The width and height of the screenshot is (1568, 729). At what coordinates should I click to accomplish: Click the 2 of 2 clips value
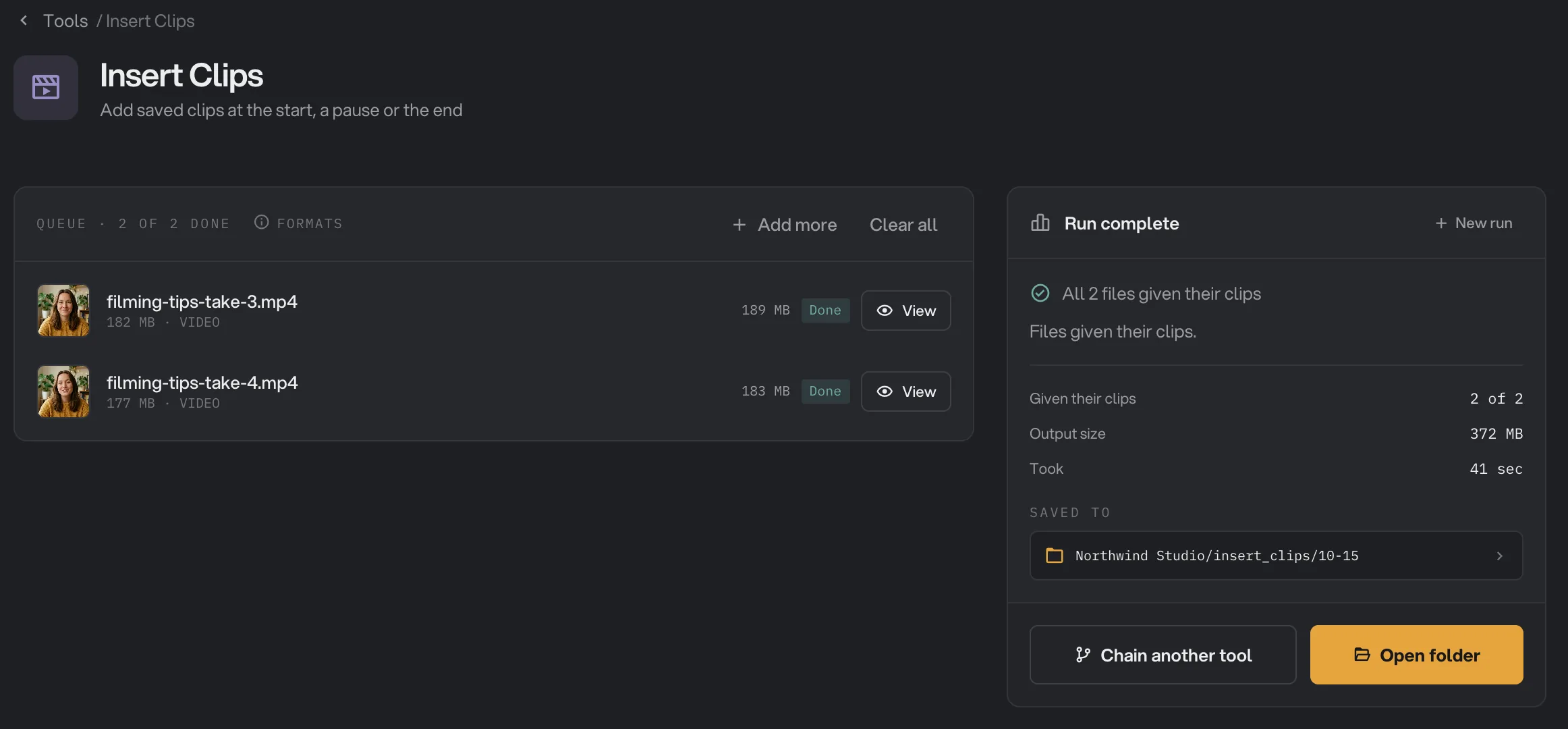1496,399
